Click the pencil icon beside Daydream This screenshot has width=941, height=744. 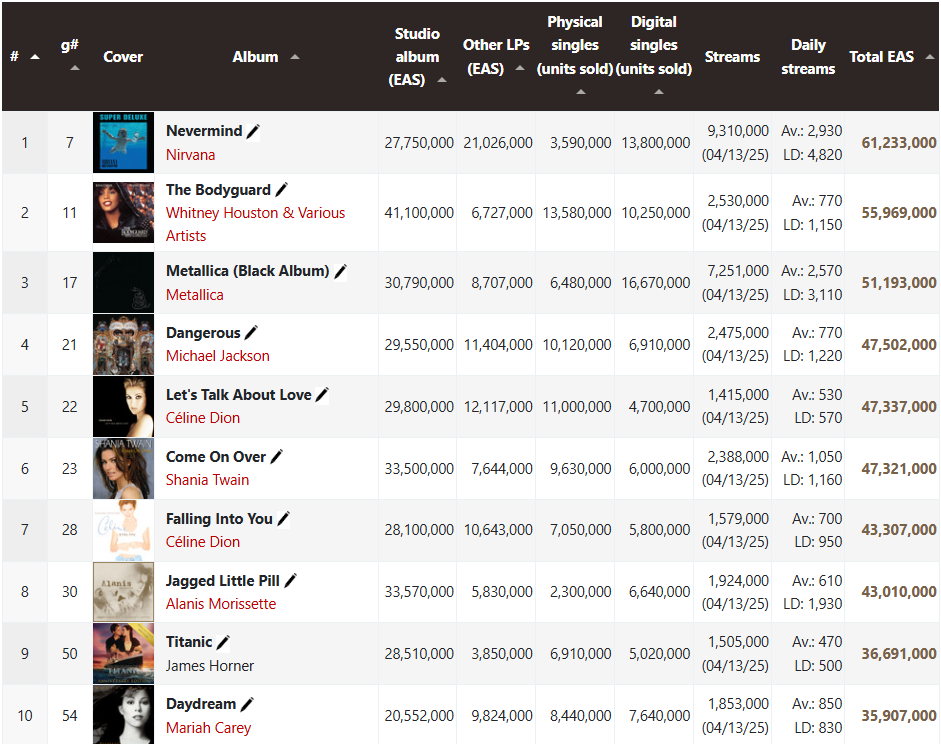tap(247, 704)
